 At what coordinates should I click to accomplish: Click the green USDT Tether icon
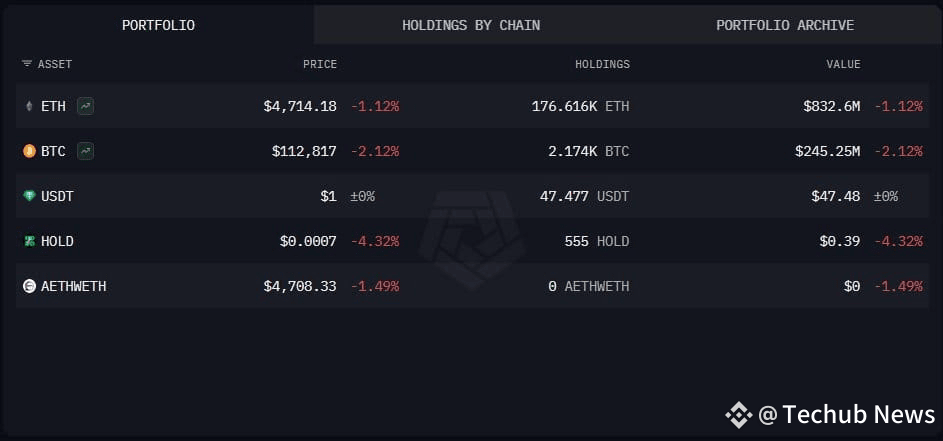(x=29, y=196)
